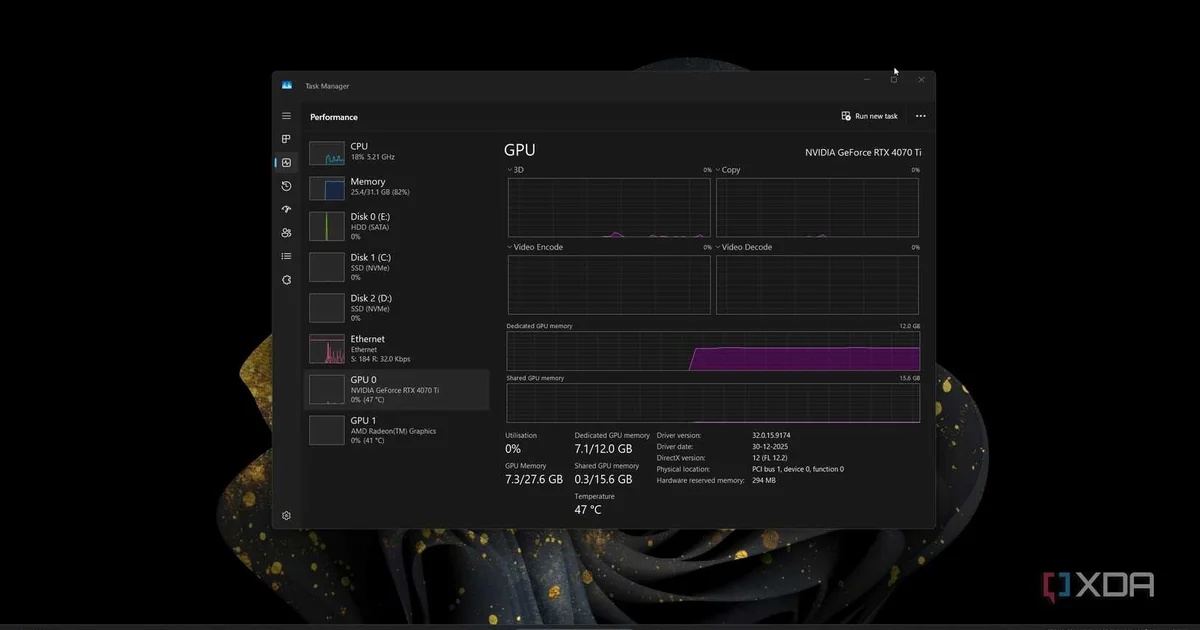Open the Startup apps page icon
Image resolution: width=1200 pixels, height=630 pixels.
(286, 209)
